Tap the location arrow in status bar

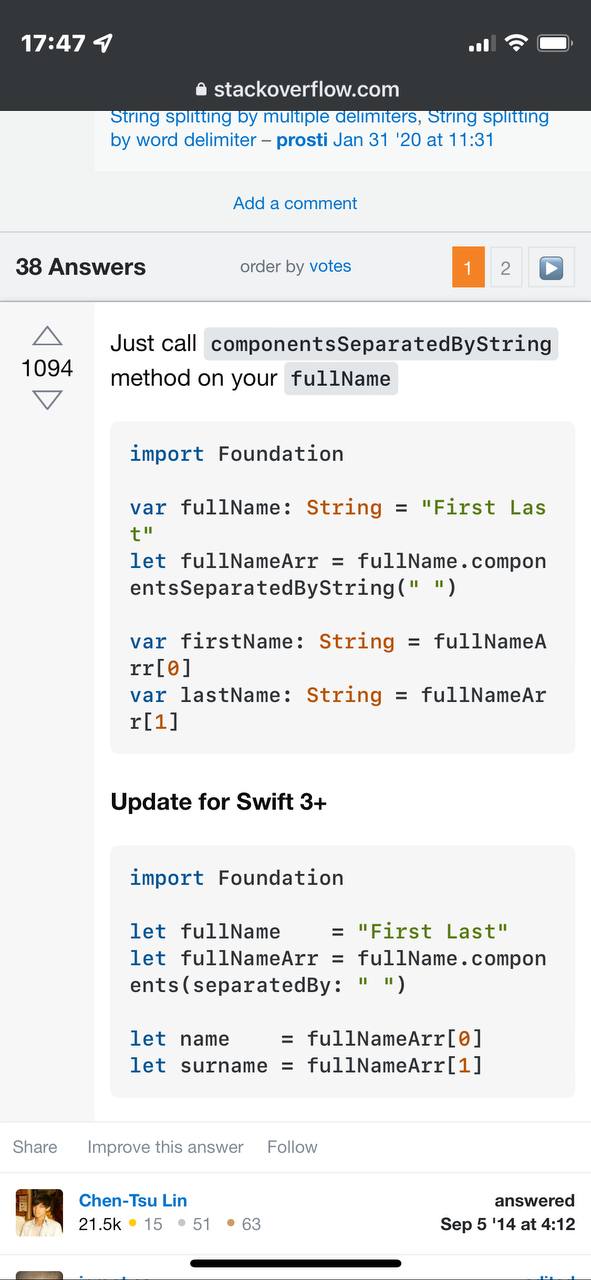tap(102, 44)
